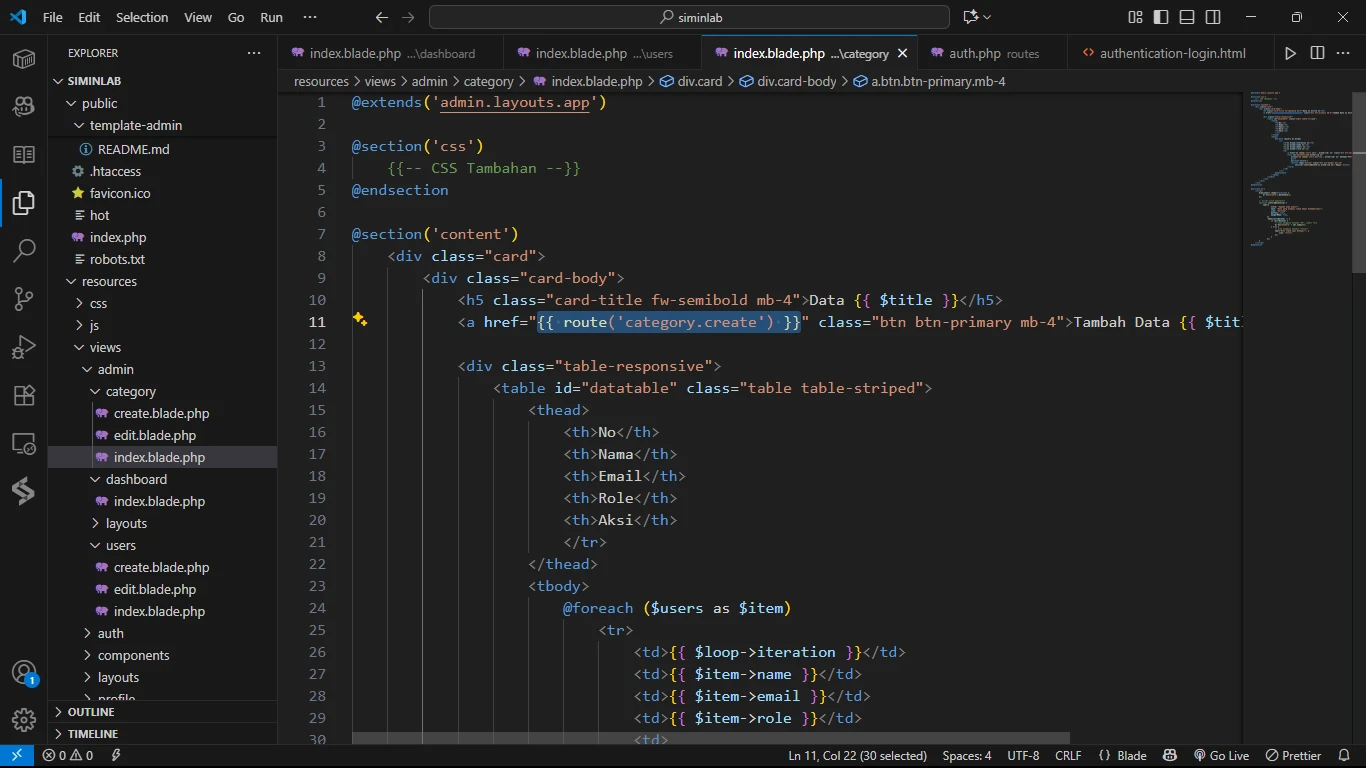Open the Source Control view
The height and width of the screenshot is (768, 1366).
24,299
